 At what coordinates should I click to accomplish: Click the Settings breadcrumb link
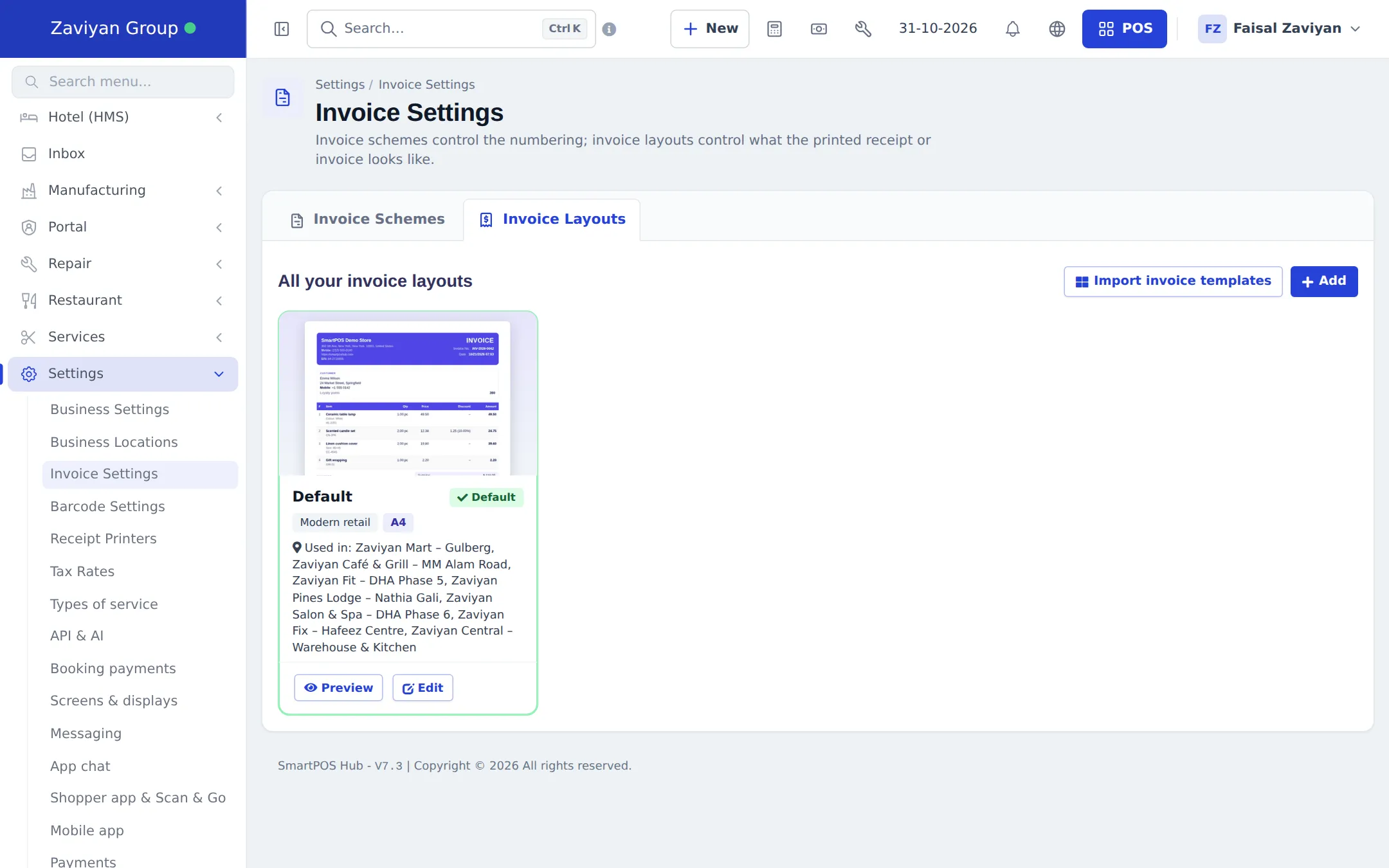coord(340,84)
